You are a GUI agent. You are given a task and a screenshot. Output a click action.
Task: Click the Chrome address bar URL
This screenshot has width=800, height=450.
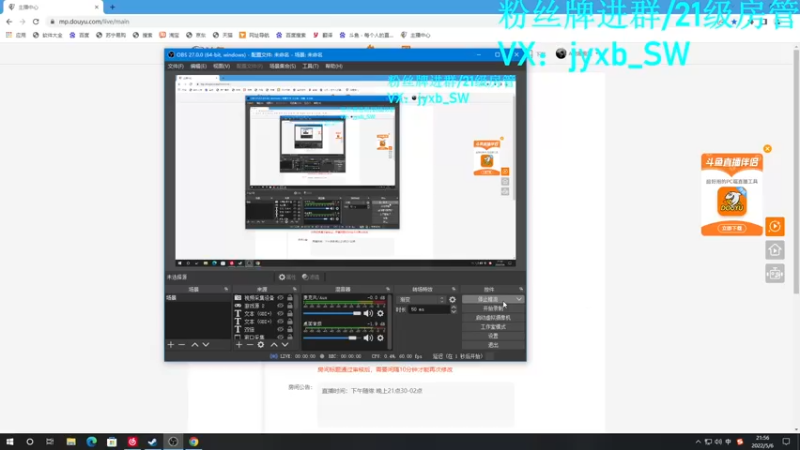[94, 21]
